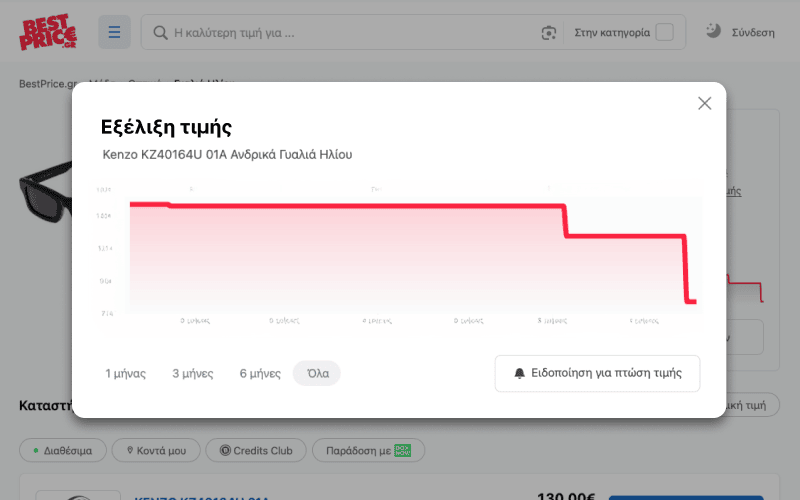Screen dimensions: 800x500
Task: Click the search magnifier icon
Action: [x=160, y=33]
